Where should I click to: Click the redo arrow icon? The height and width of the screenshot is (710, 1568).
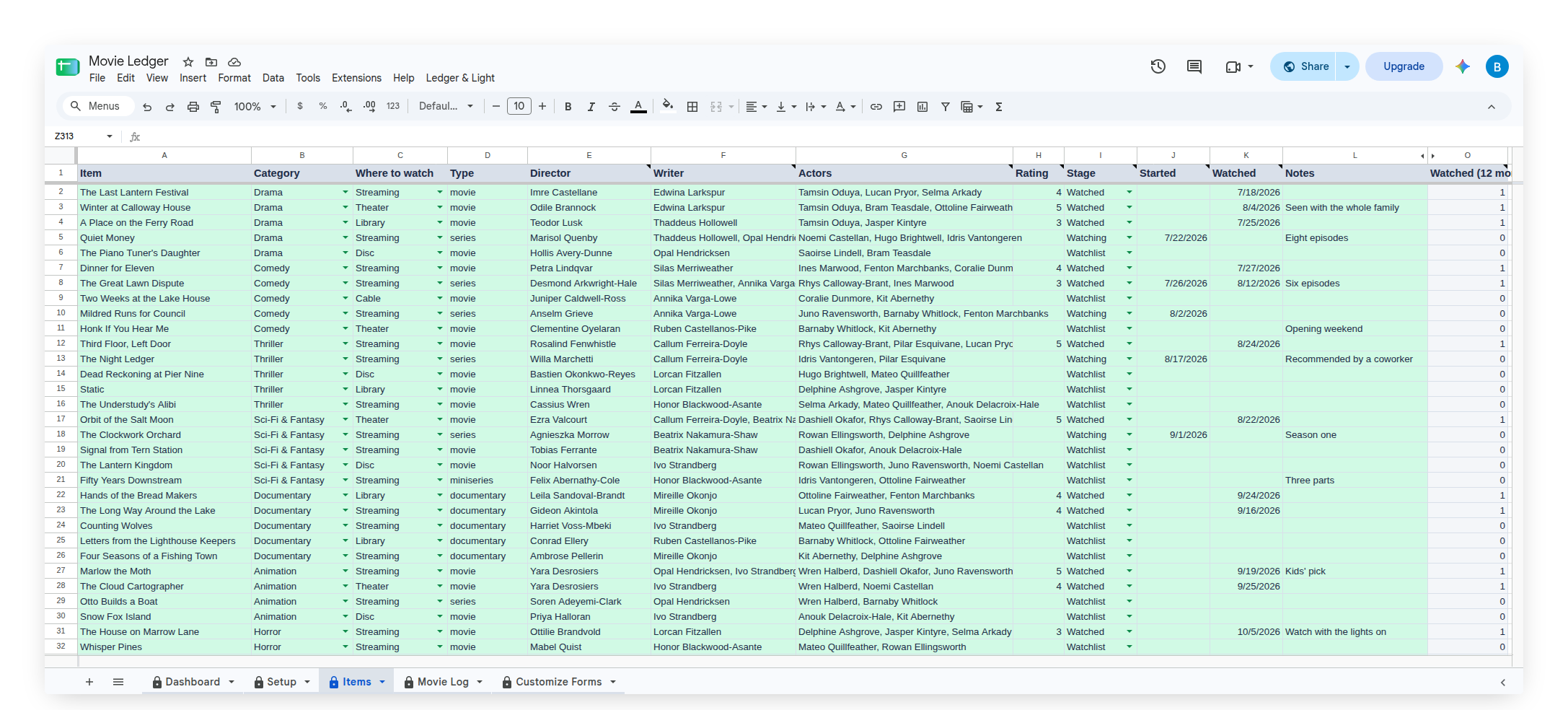[x=170, y=107]
